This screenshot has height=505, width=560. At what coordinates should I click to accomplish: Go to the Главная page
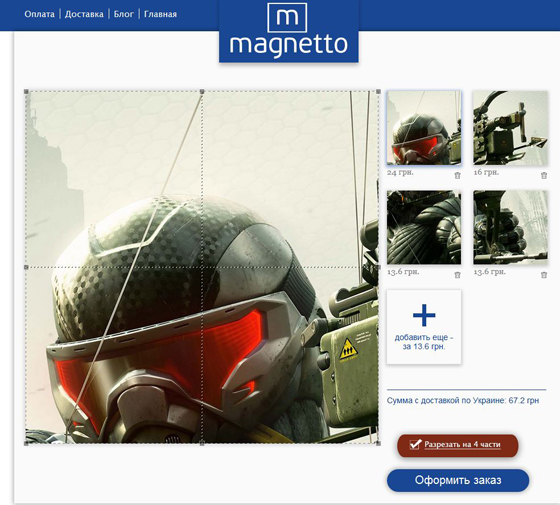pos(160,14)
